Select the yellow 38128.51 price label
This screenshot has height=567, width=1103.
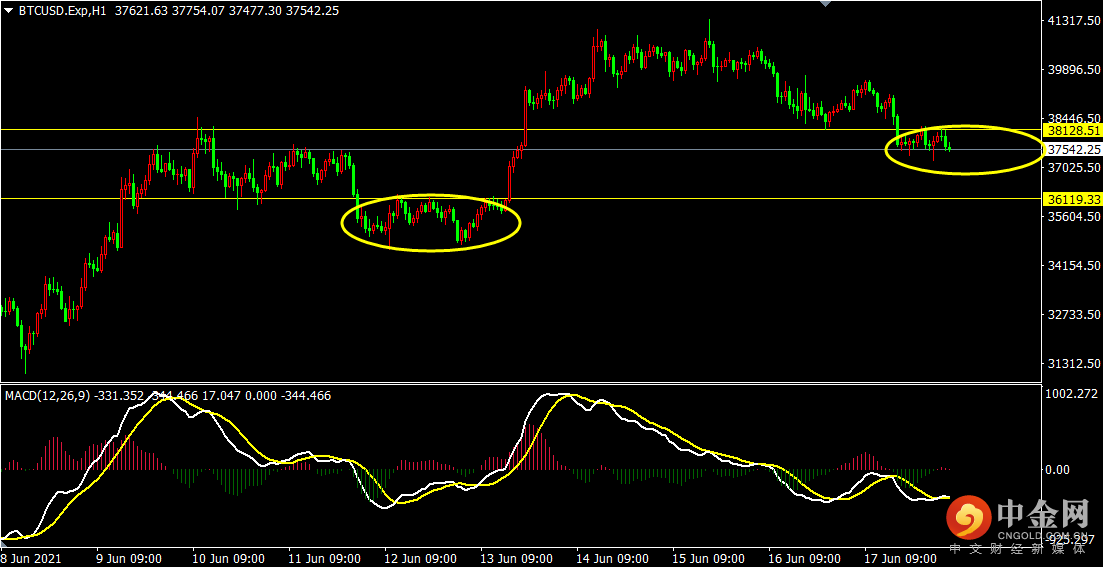pyautogui.click(x=1073, y=131)
